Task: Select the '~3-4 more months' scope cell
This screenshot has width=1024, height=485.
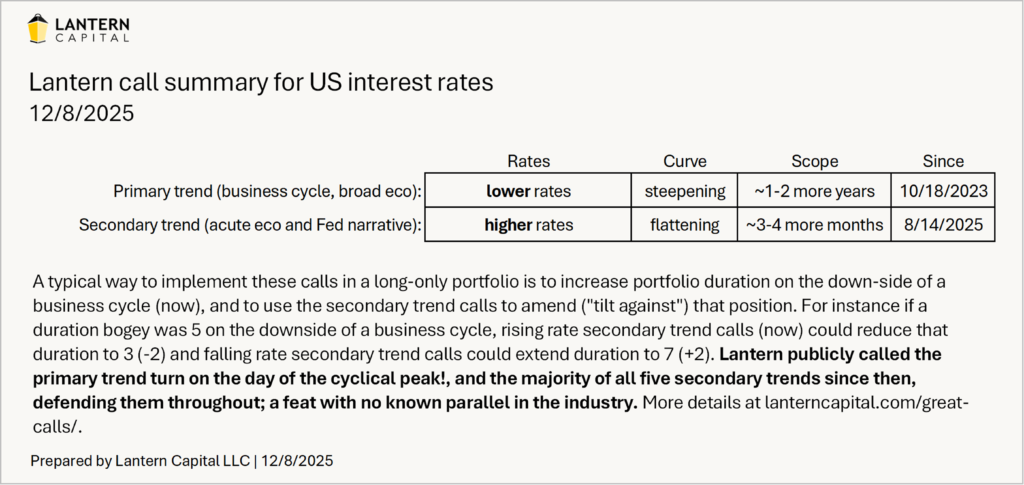Action: coord(814,225)
